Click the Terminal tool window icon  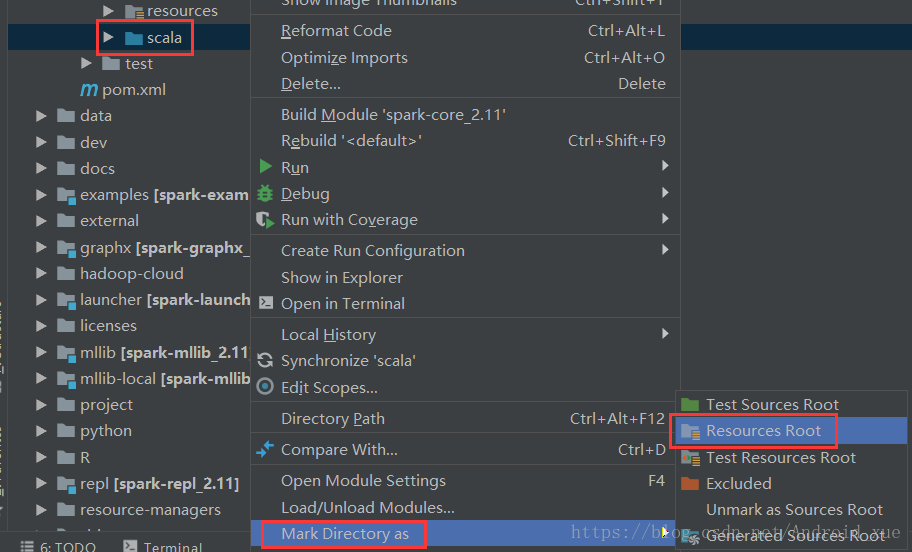pyautogui.click(x=130, y=546)
